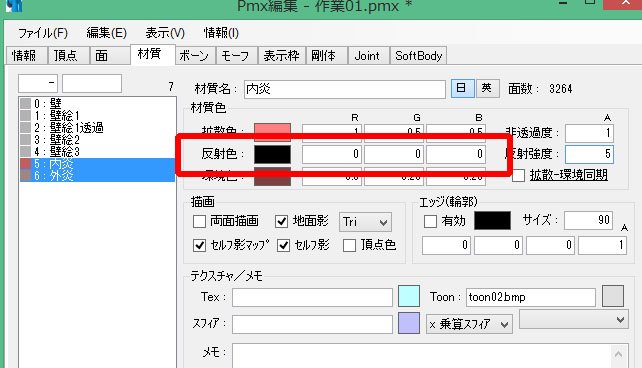
Task: Click the second filter field above material list
Action: [x=92, y=84]
